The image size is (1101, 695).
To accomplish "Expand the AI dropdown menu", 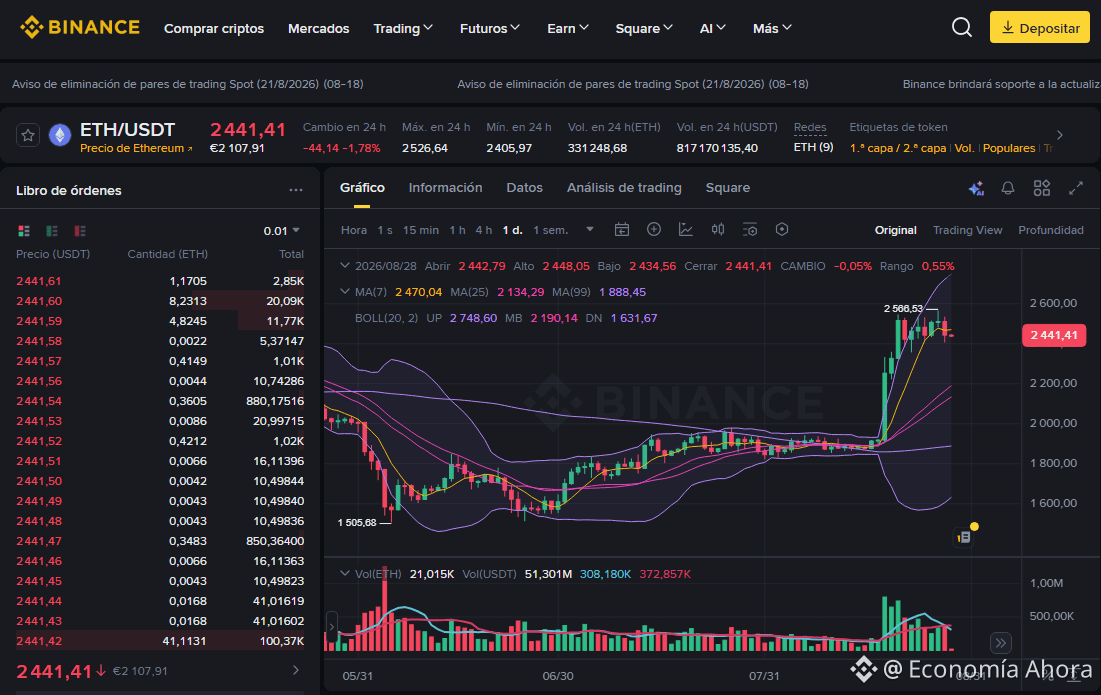I will [713, 28].
